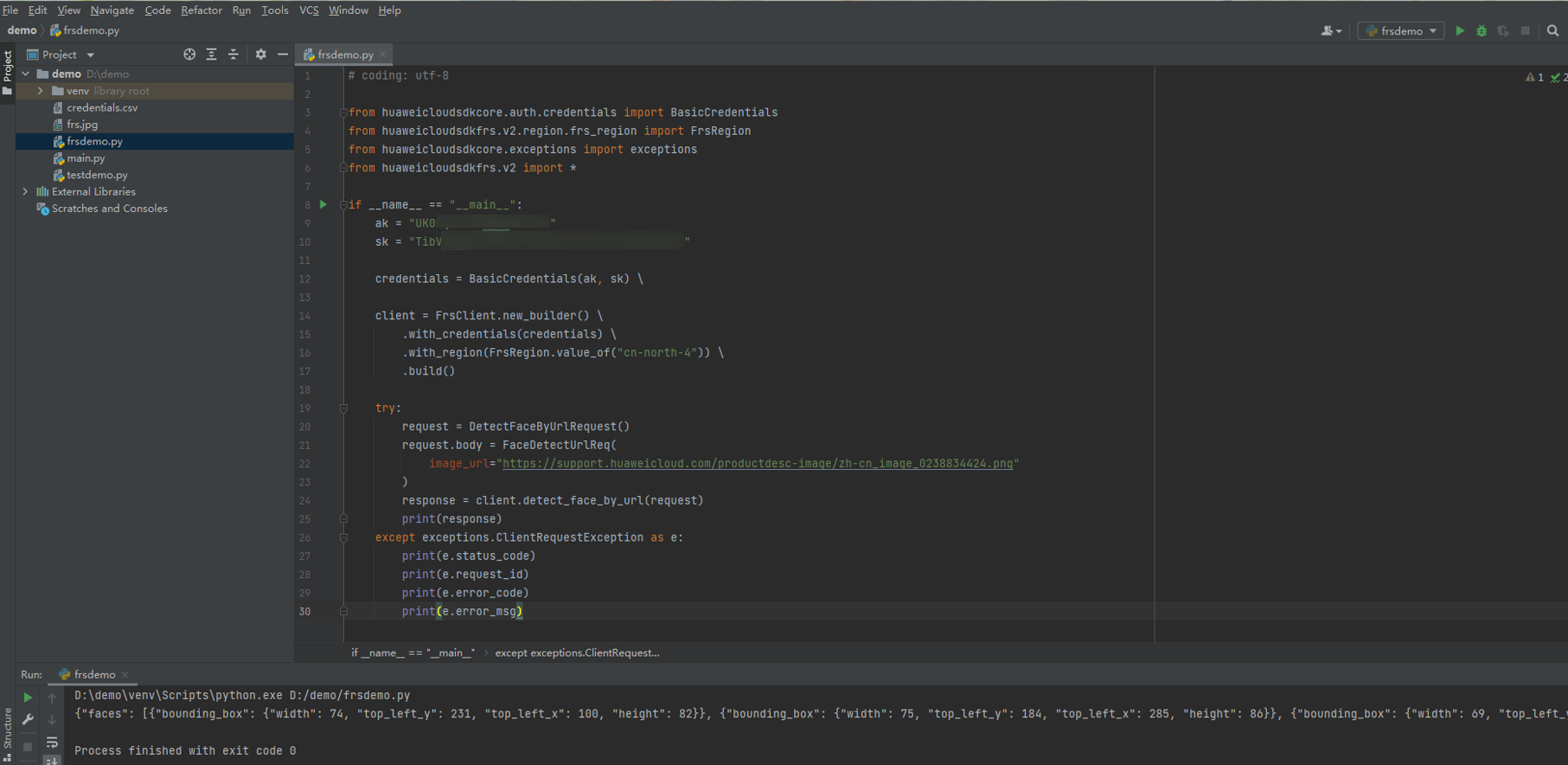Open the Window menu
Image resolution: width=1568 pixels, height=765 pixels.
[349, 10]
